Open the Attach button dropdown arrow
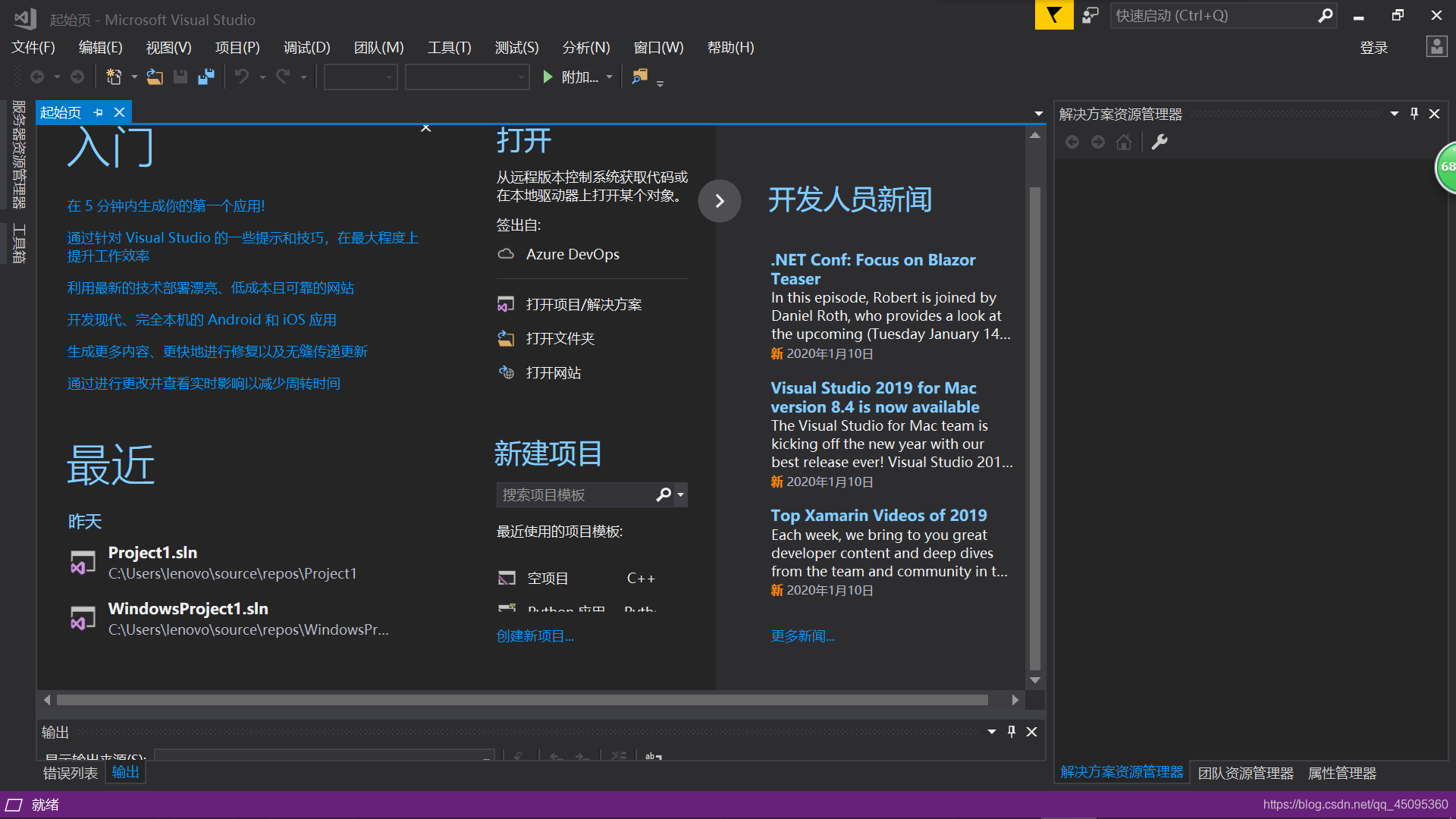Screen dimensions: 1456x819 [x=609, y=77]
